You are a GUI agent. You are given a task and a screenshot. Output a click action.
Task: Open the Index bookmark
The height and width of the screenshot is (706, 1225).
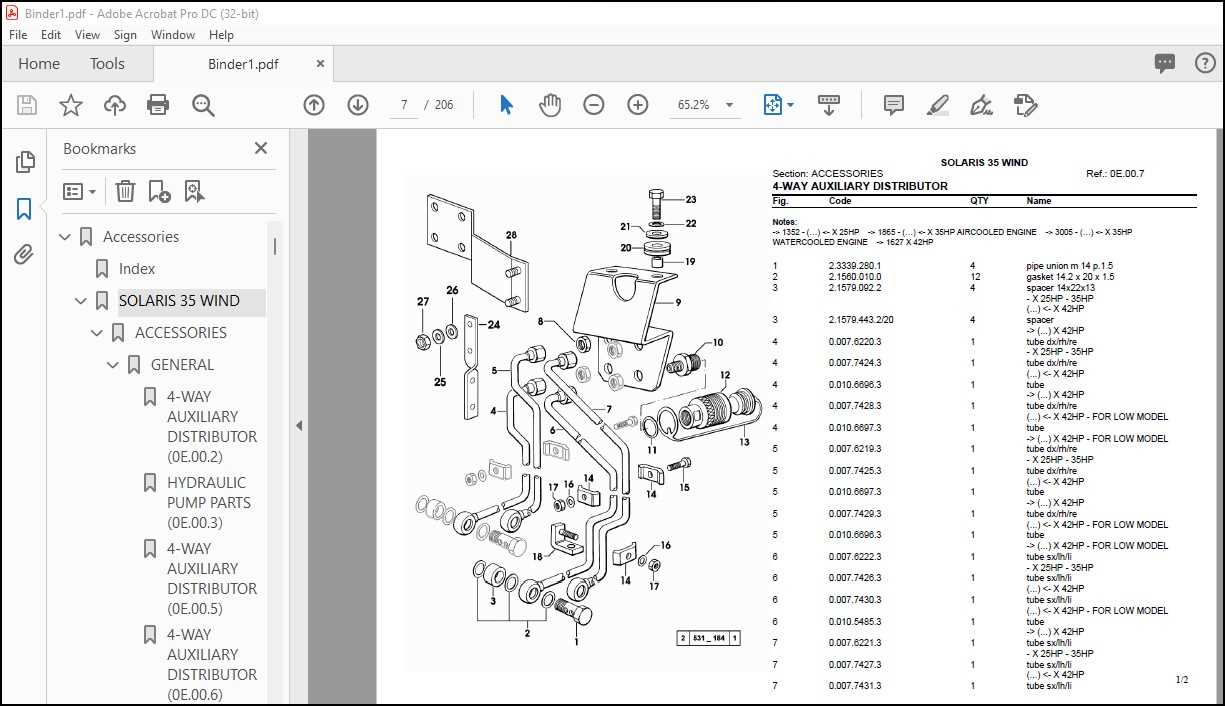click(x=137, y=269)
